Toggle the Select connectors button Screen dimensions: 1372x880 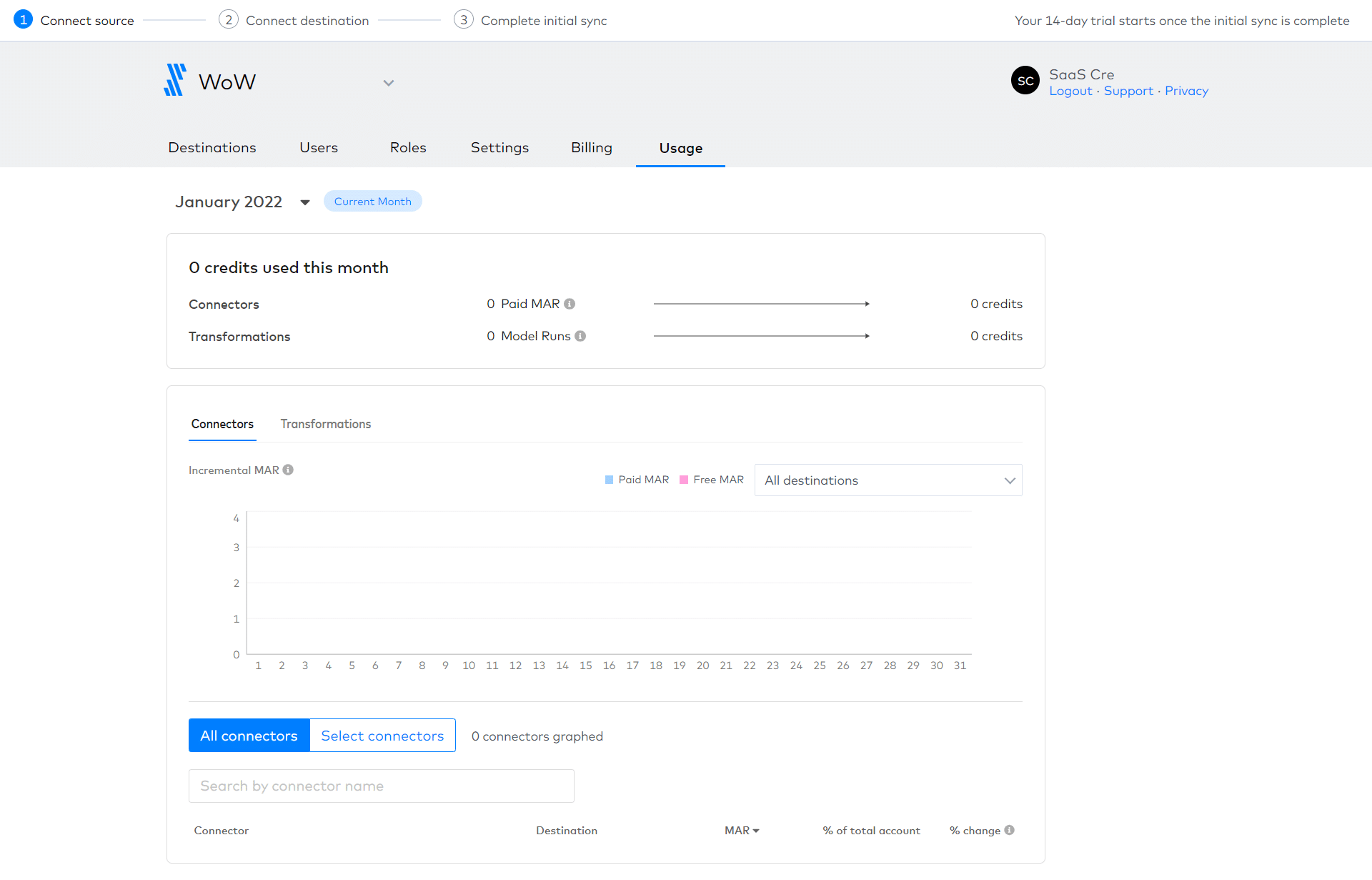coord(382,736)
